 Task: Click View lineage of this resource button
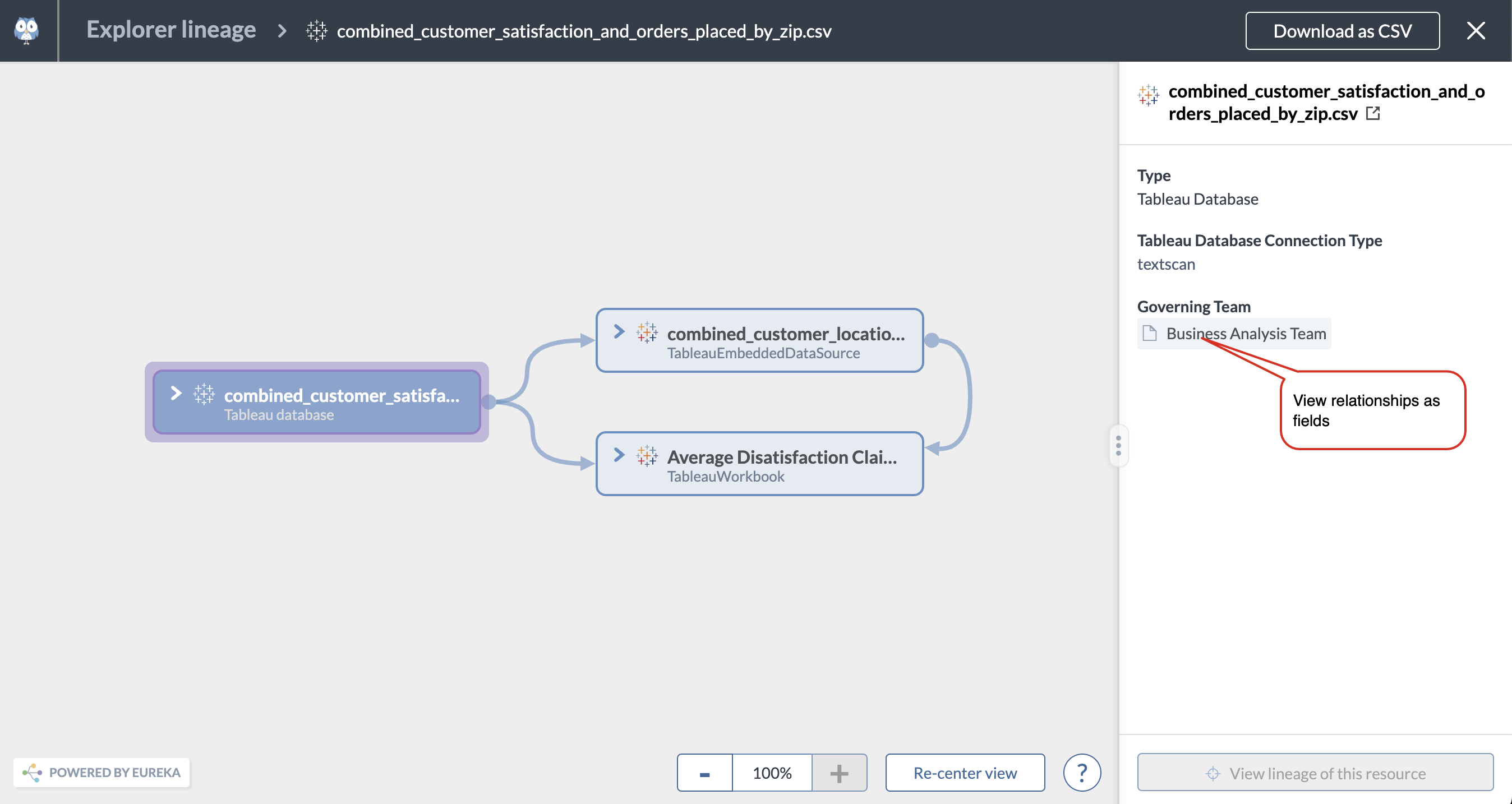click(x=1315, y=773)
